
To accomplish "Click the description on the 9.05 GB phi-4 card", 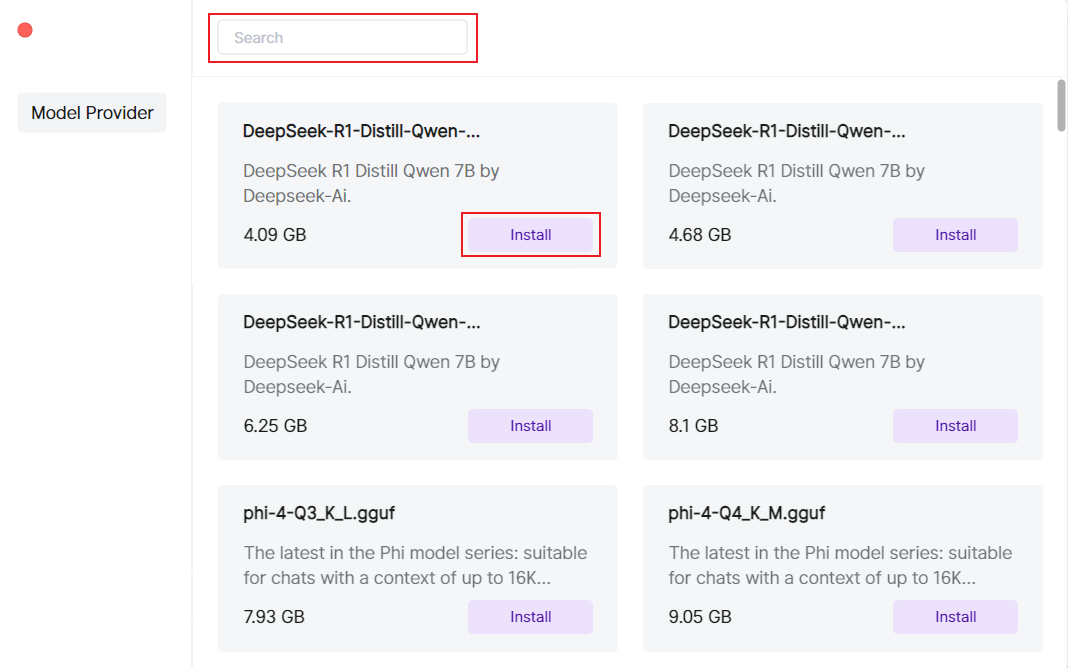I will [841, 565].
